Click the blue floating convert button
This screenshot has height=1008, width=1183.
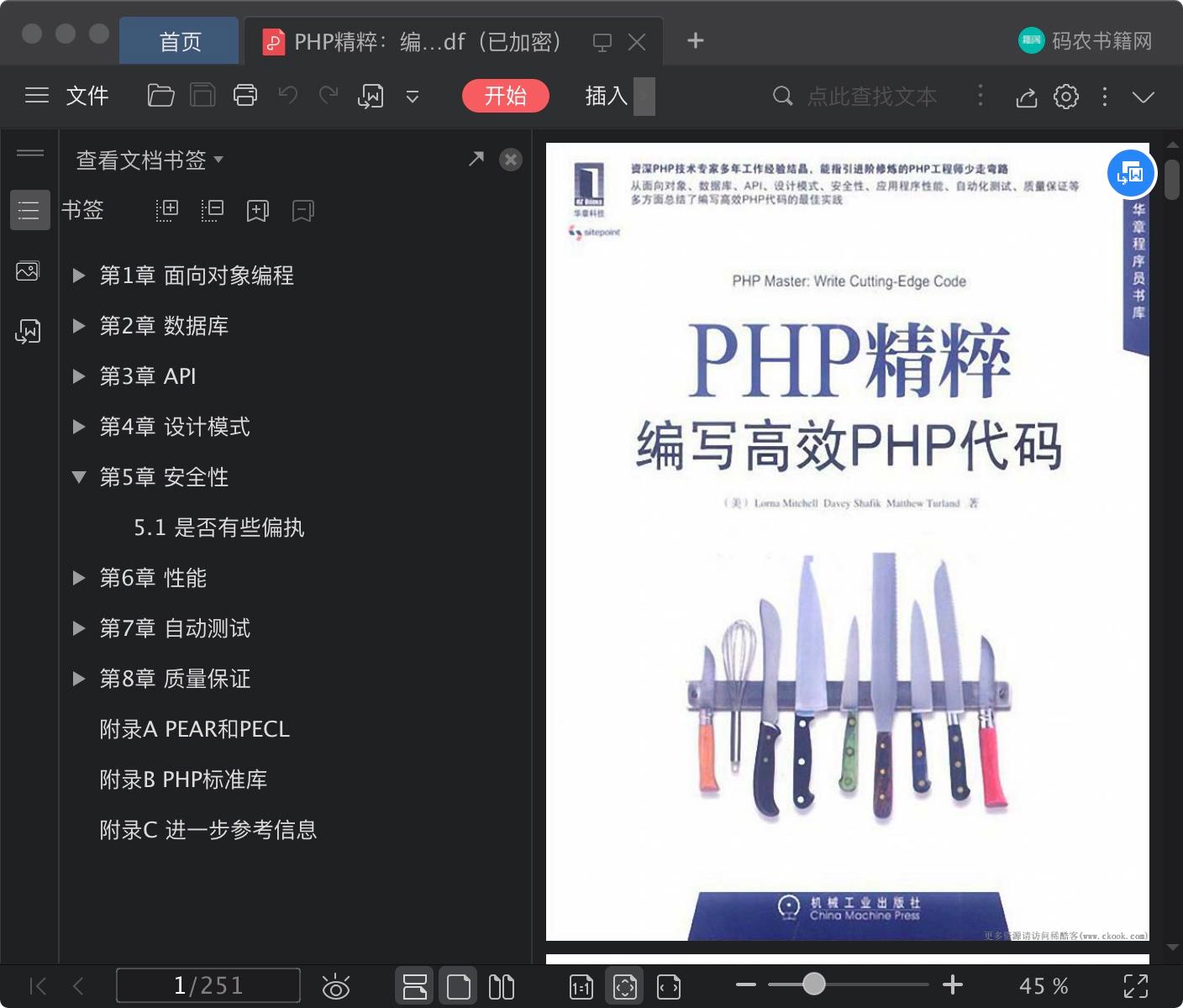coord(1131,174)
